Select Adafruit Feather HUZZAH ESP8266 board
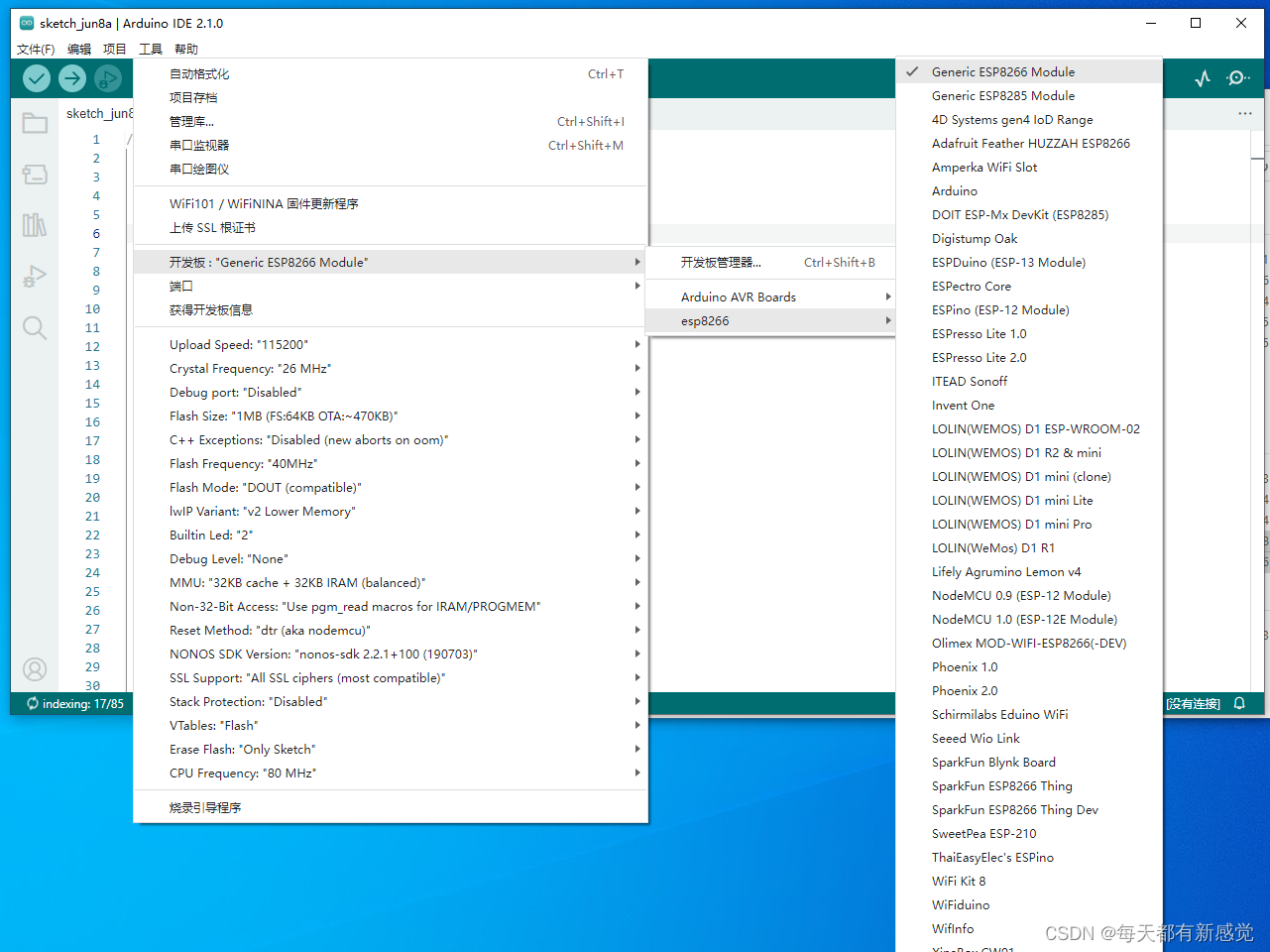This screenshot has height=952, width=1270. click(1029, 143)
